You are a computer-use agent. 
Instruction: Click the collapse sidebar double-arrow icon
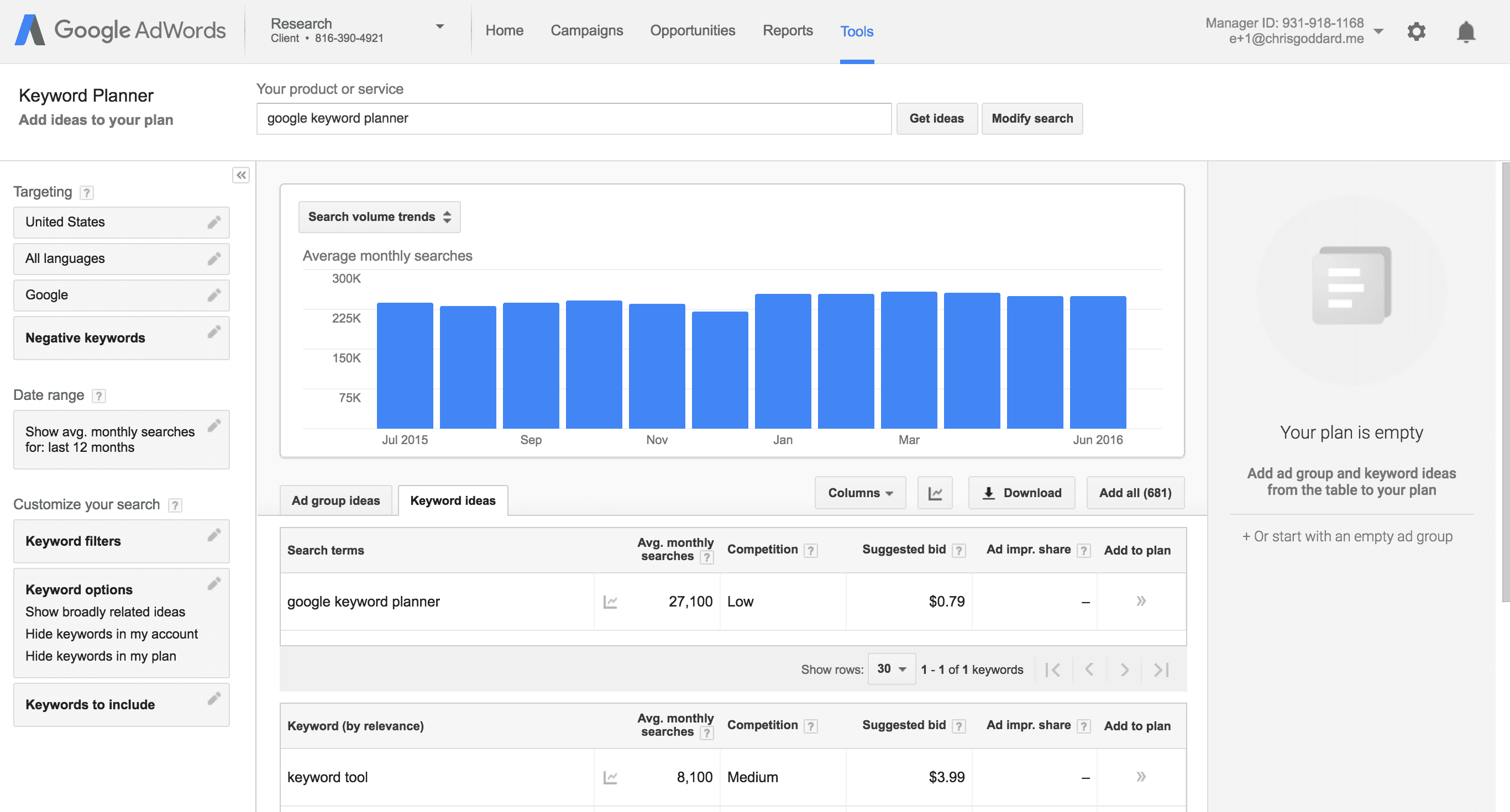(241, 175)
